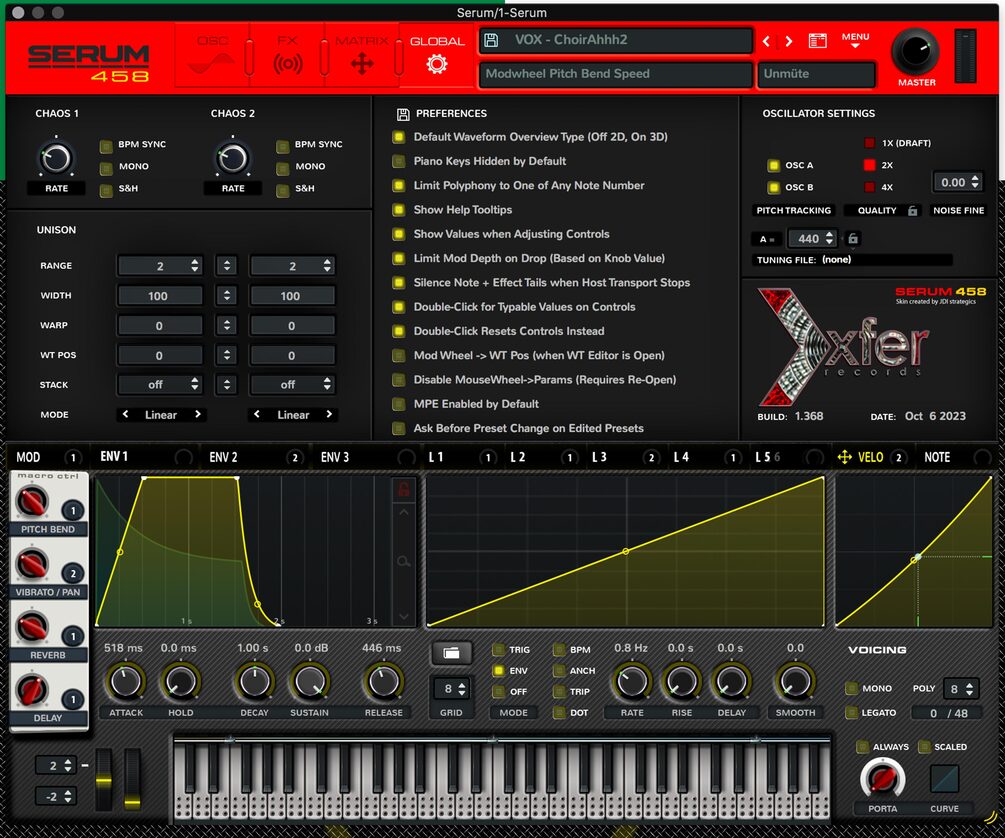Image resolution: width=1005 pixels, height=838 pixels.
Task: Click the MASTER volume knob
Action: 915,52
